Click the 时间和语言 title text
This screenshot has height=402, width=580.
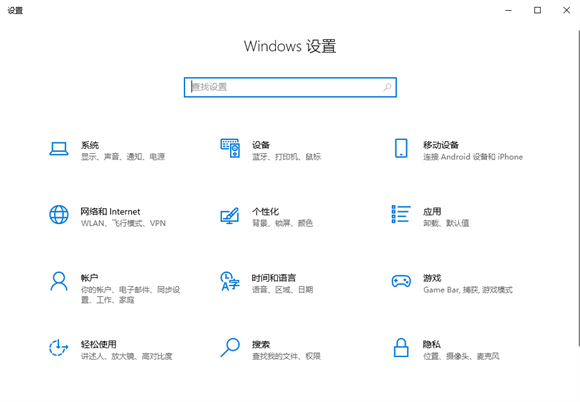coord(274,278)
